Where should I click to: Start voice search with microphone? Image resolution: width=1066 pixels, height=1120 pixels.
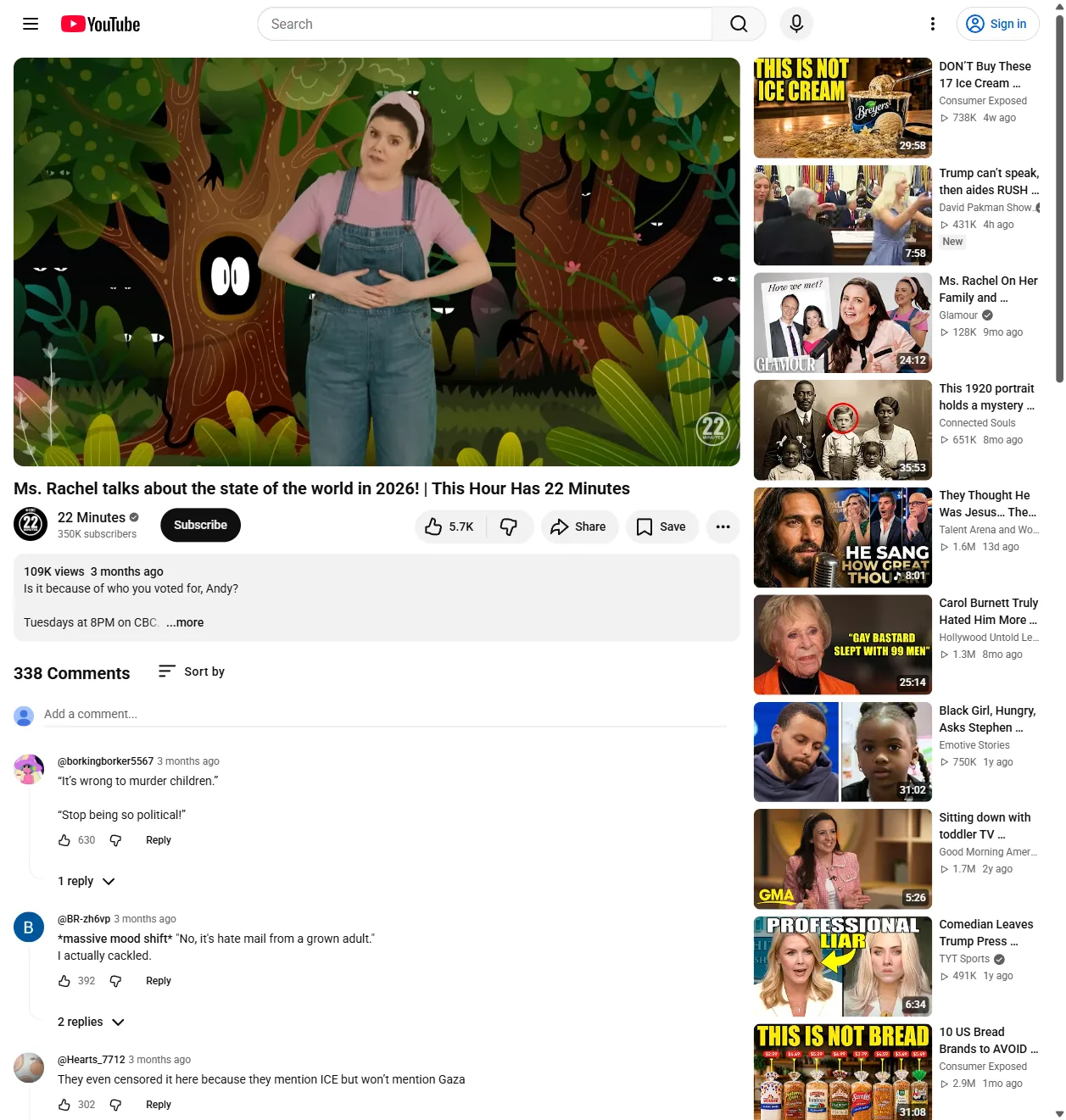796,24
